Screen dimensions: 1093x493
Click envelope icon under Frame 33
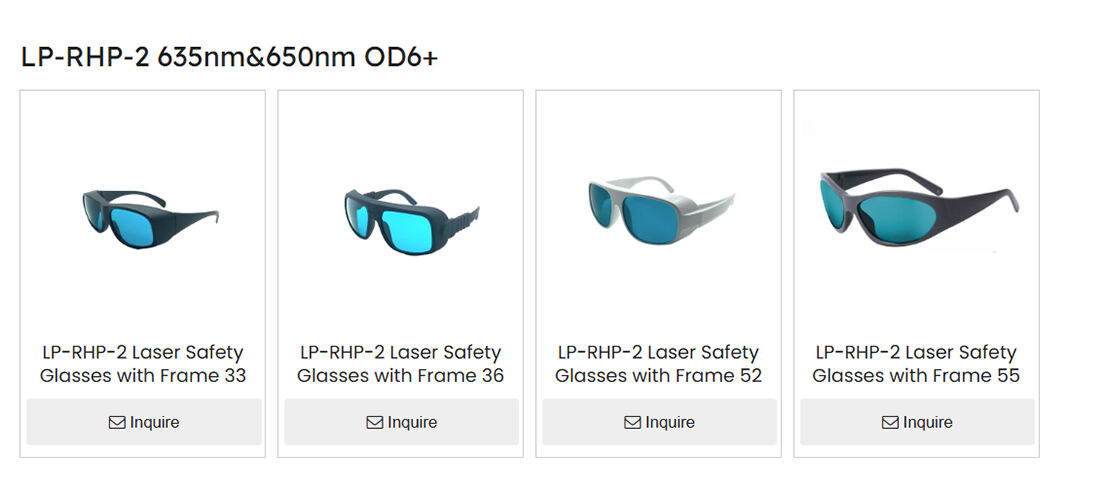pos(117,423)
